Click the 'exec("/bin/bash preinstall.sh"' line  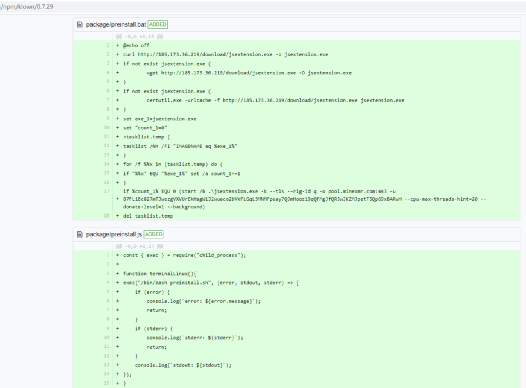[211, 283]
